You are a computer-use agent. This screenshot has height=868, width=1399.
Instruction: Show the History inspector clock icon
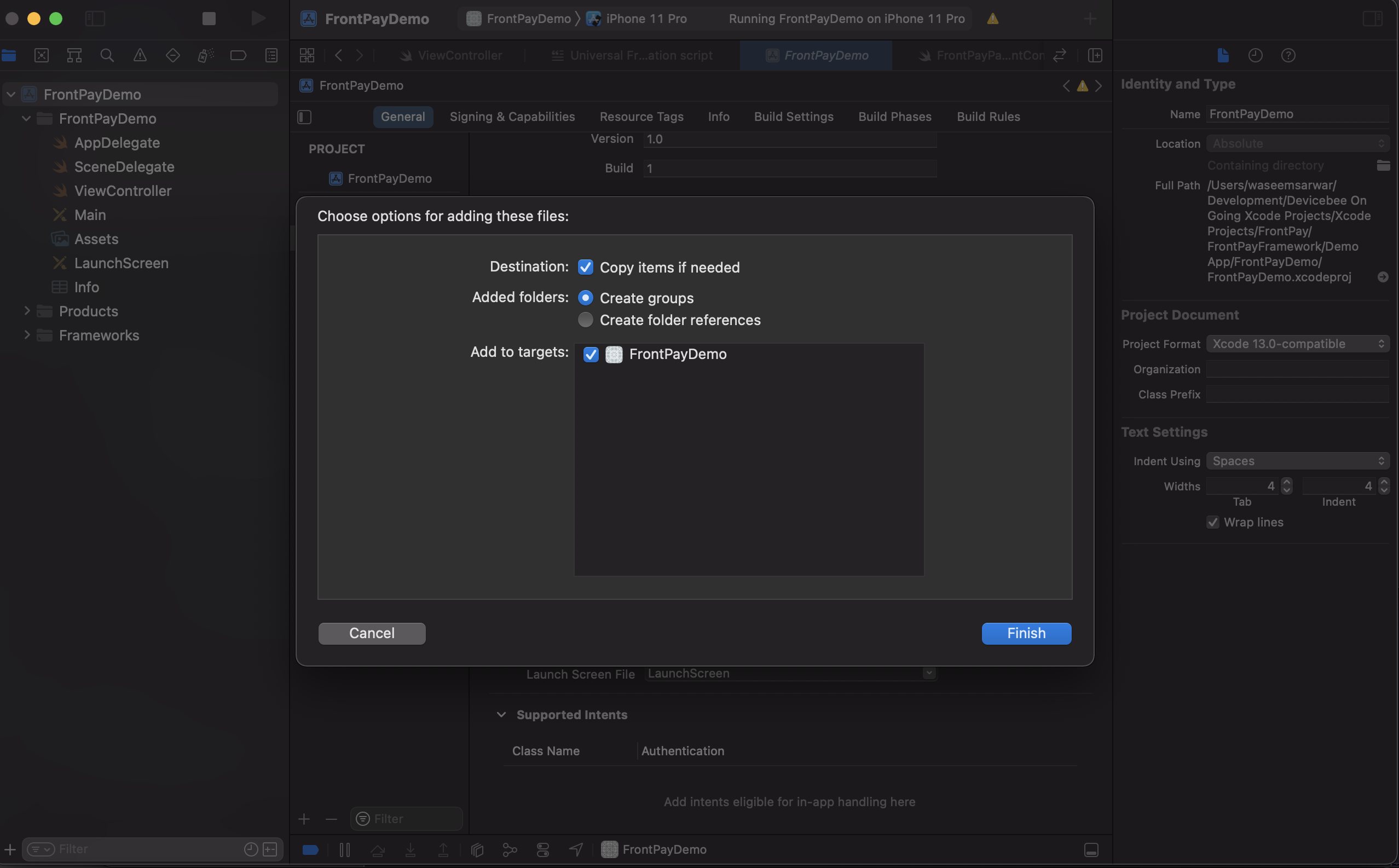click(x=1256, y=55)
